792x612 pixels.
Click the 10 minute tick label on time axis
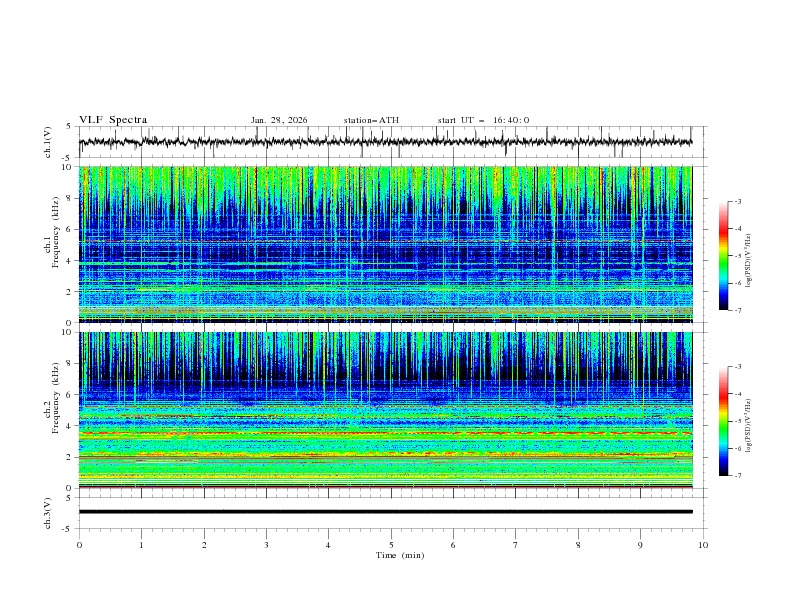[703, 545]
